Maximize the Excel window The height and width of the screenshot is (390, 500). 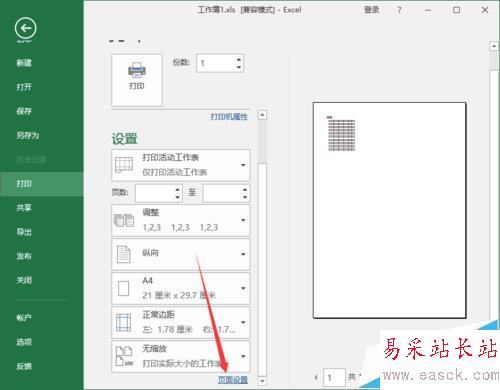[457, 10]
